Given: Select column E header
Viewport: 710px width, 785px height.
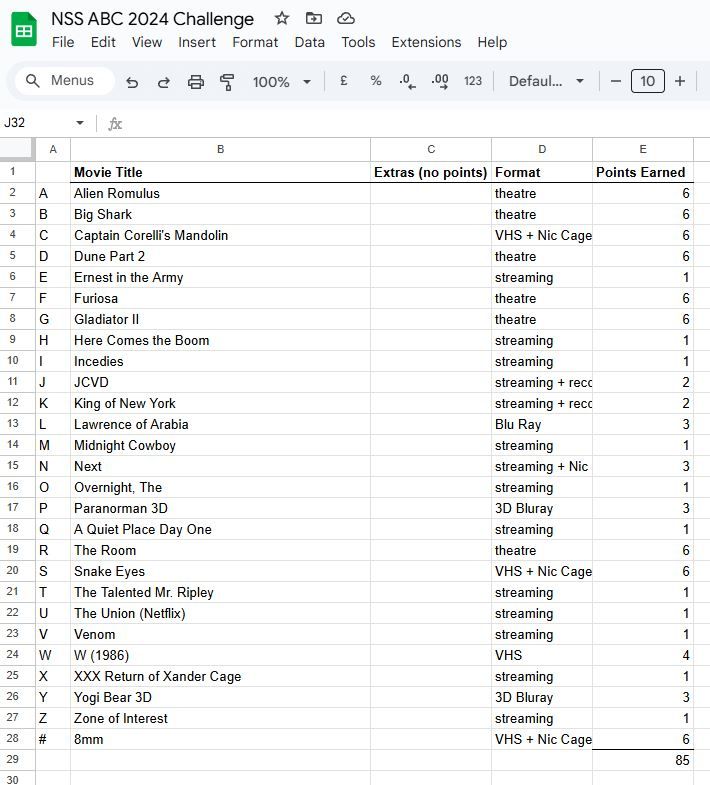Looking at the screenshot, I should [x=643, y=149].
